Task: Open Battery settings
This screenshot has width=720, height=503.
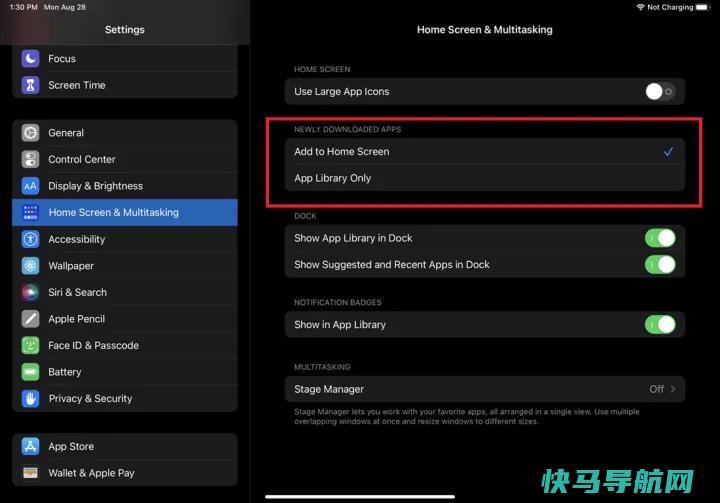Action: tap(125, 372)
